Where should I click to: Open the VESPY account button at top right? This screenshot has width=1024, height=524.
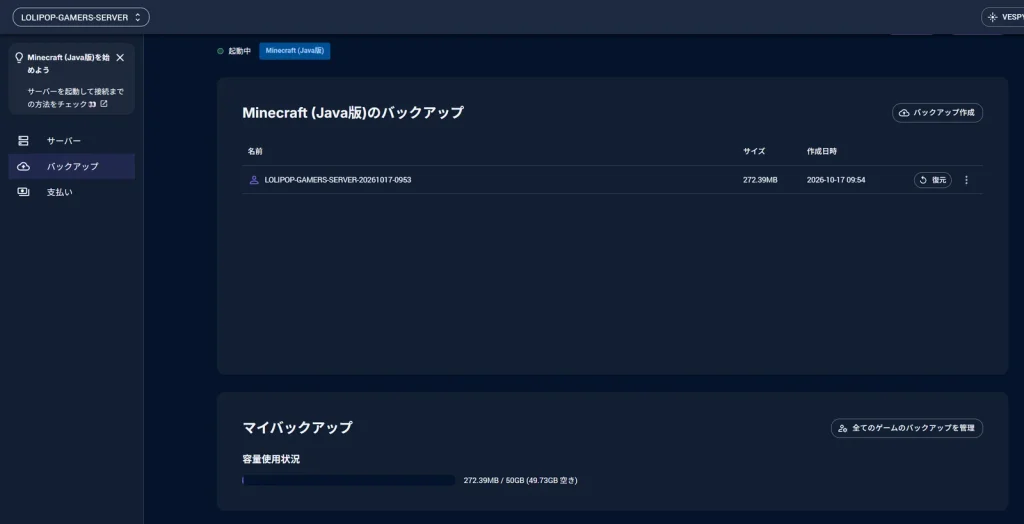pos(1004,18)
